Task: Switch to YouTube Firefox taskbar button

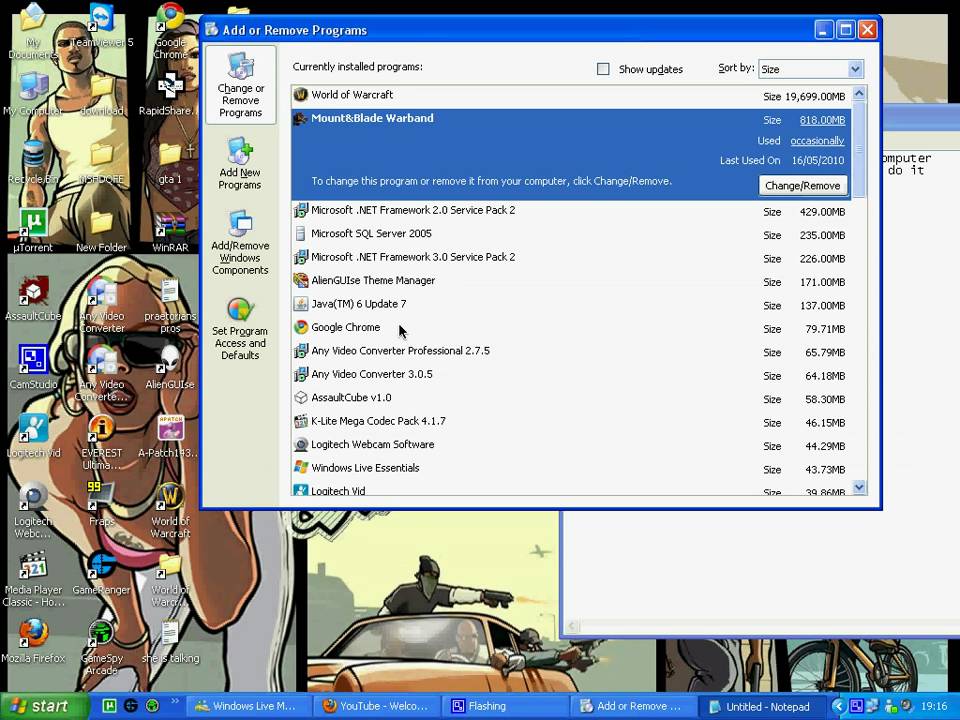Action: (377, 706)
